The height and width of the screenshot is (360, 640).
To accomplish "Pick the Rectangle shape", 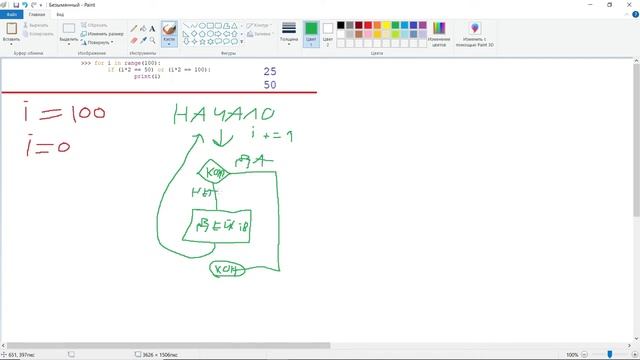I will 210,26.
